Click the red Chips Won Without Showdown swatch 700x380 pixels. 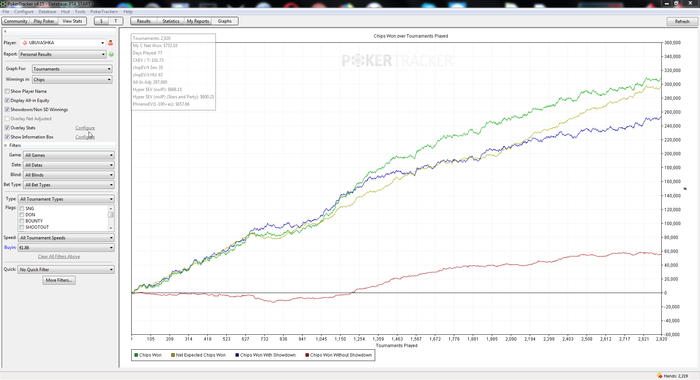(307, 355)
